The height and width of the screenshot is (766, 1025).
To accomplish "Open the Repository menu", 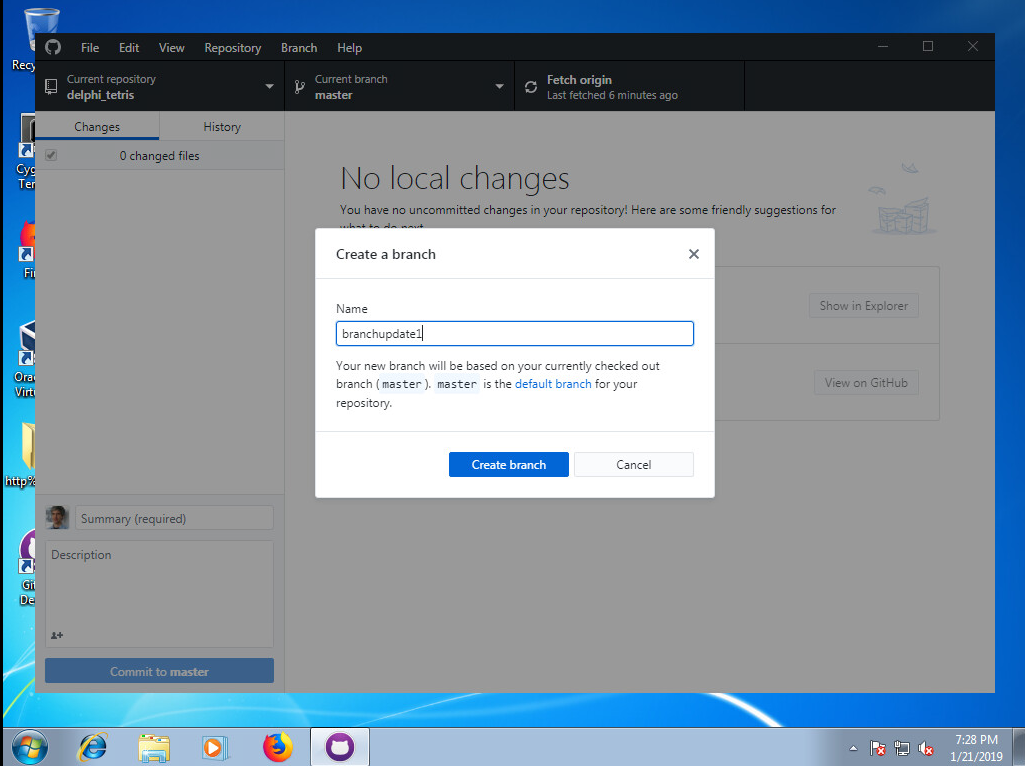I will click(x=232, y=47).
